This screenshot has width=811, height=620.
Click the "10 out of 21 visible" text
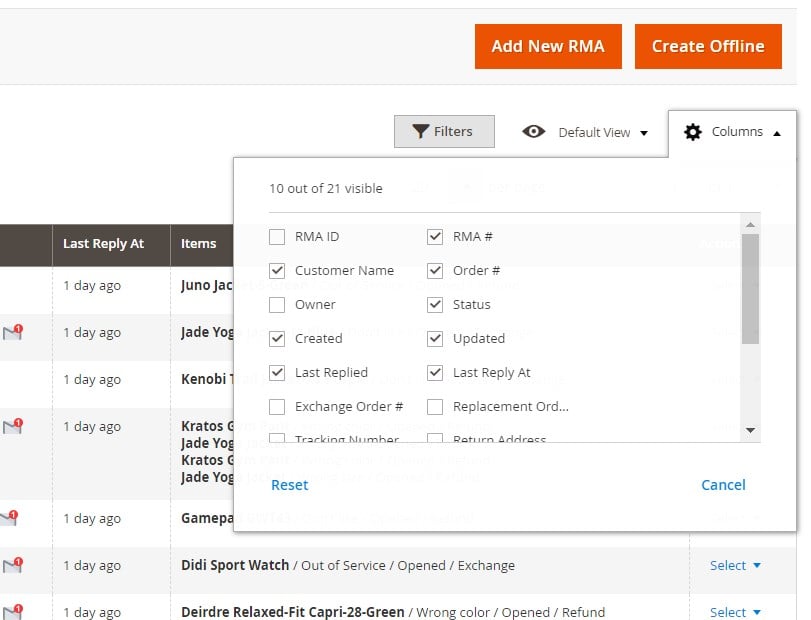[x=326, y=189]
